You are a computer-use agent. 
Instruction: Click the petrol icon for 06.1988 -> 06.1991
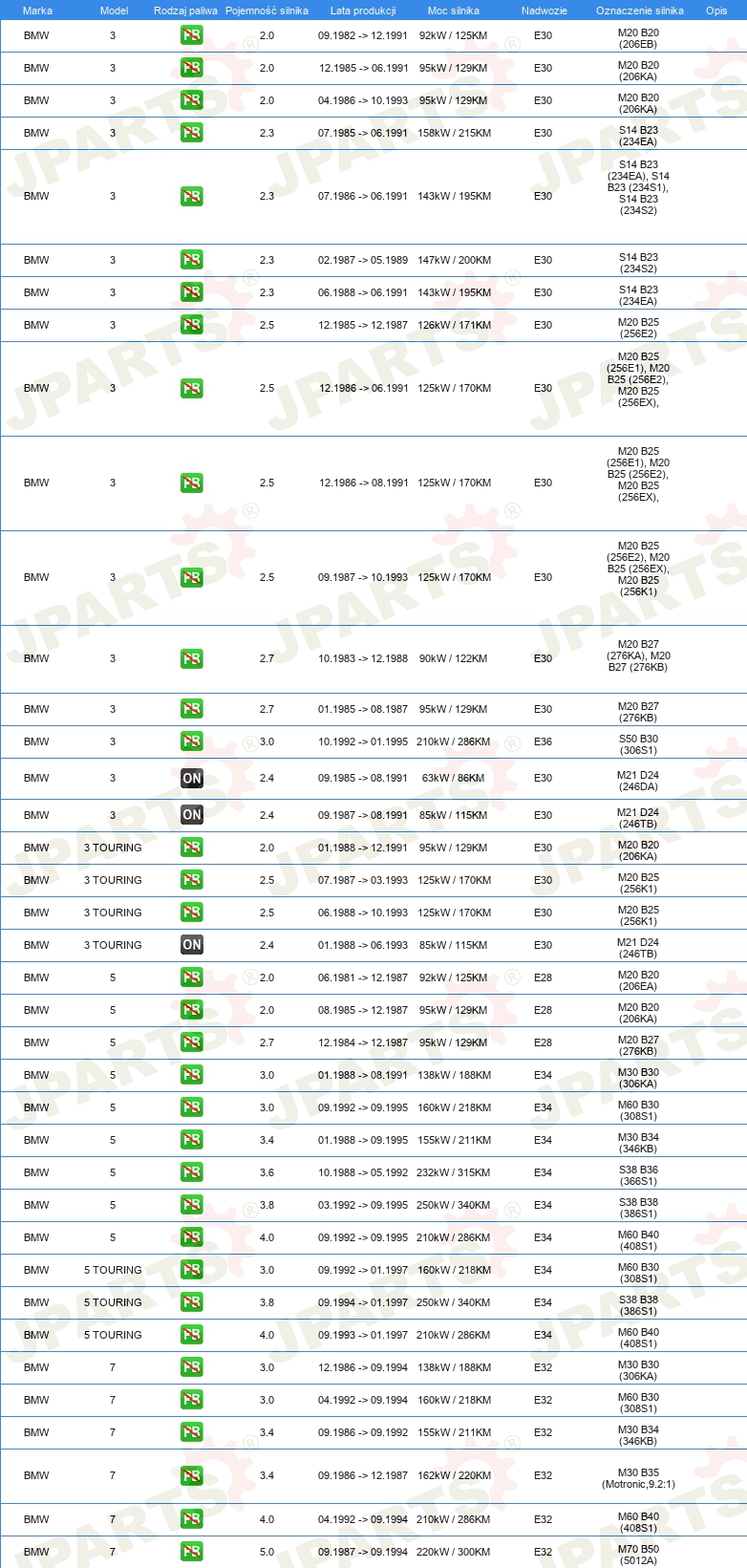(192, 292)
